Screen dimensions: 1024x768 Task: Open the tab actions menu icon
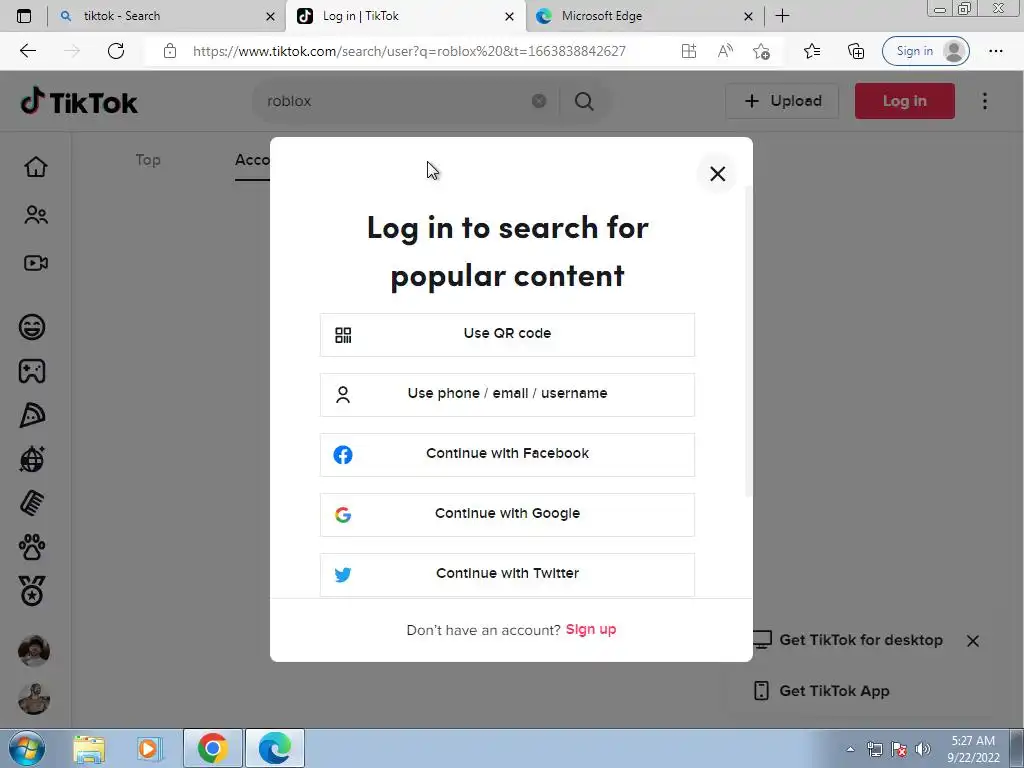[x=24, y=16]
